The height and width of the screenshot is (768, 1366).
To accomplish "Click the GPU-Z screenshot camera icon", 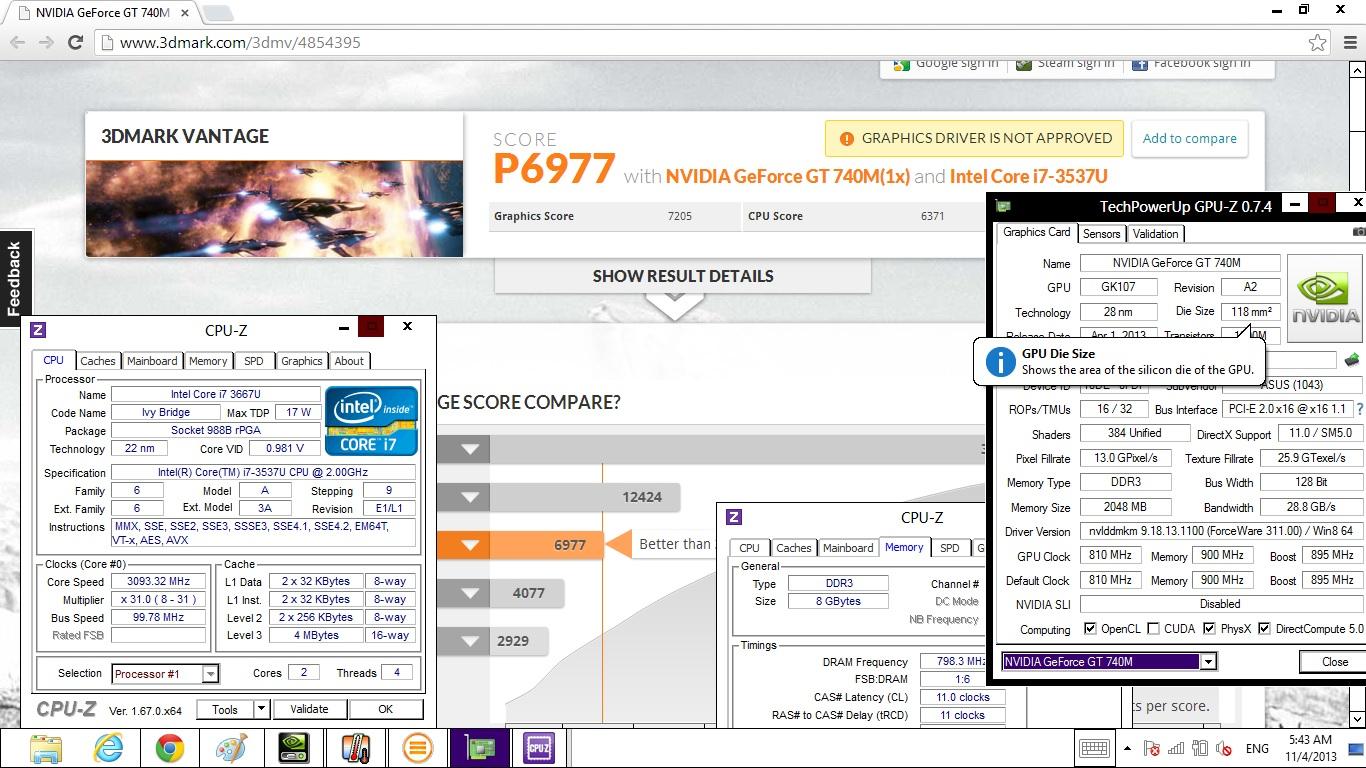I will [x=1358, y=232].
